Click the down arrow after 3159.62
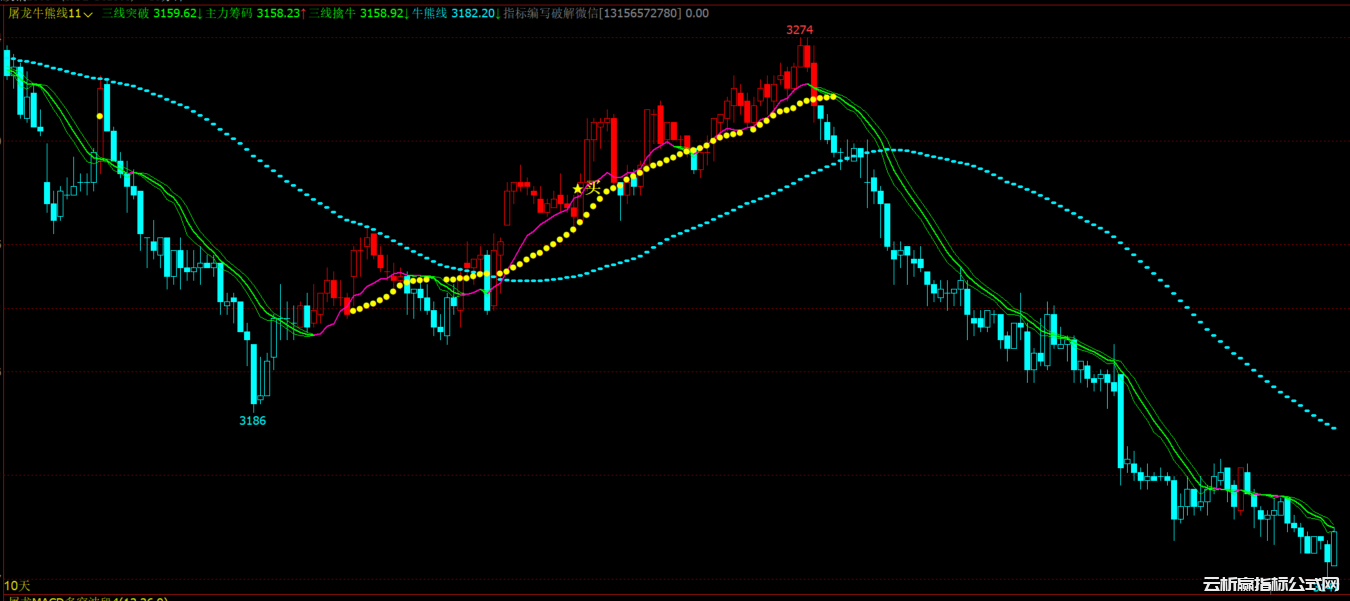The width and height of the screenshot is (1350, 601). [x=200, y=14]
